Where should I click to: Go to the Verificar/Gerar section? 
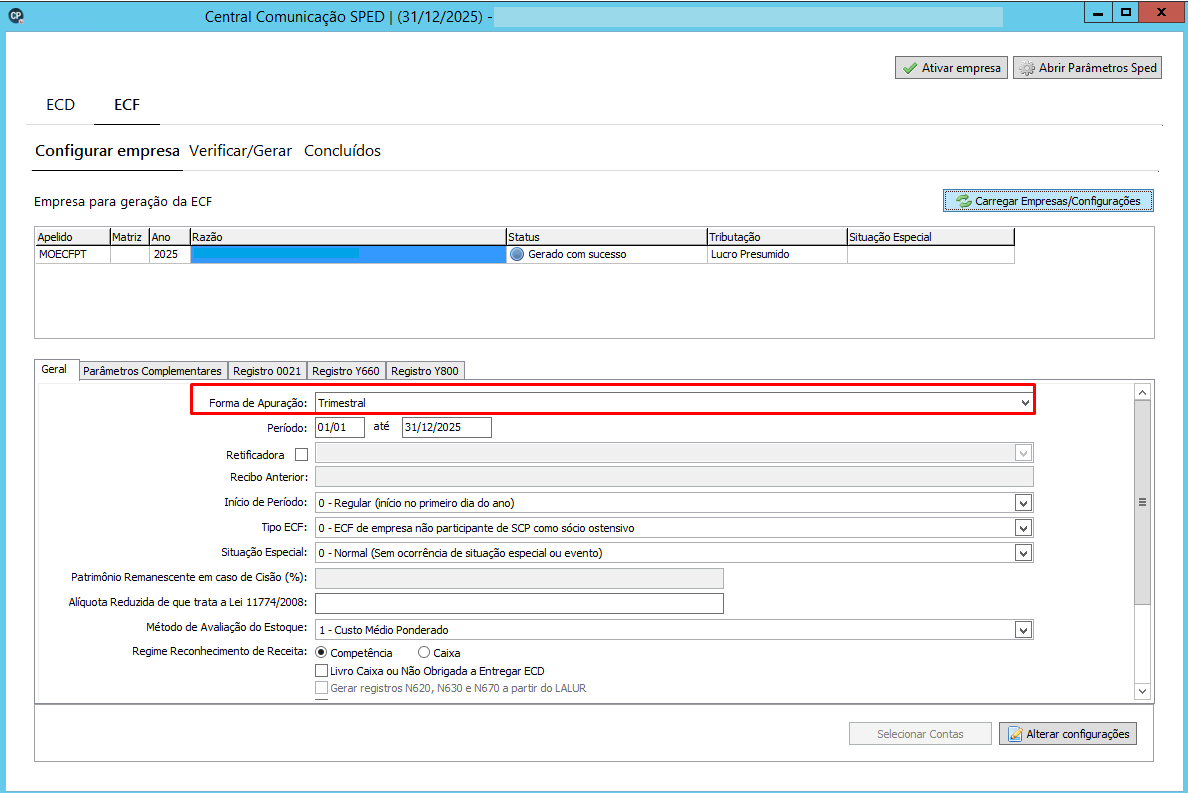[x=240, y=151]
